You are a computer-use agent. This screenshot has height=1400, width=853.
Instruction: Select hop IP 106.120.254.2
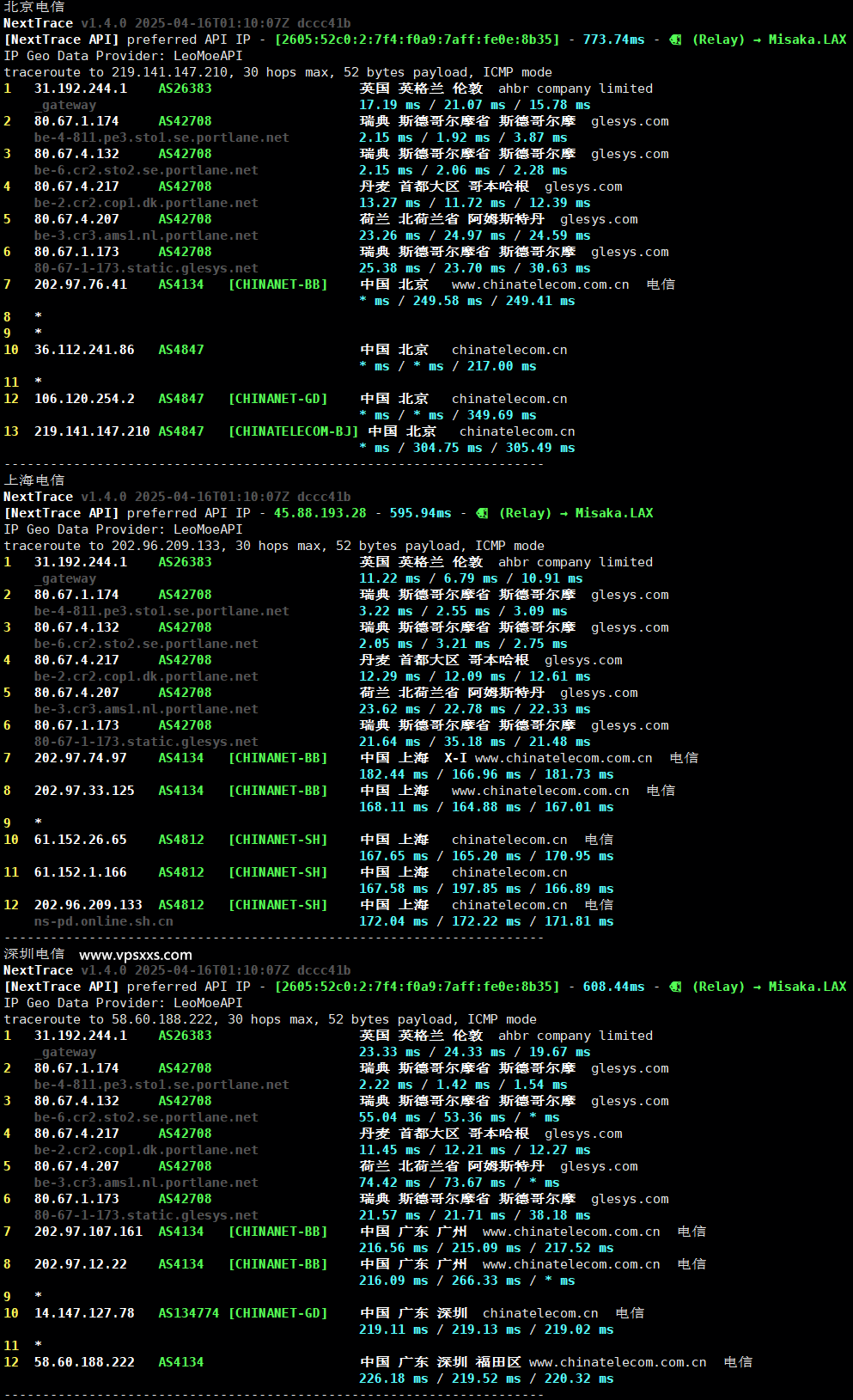(84, 399)
